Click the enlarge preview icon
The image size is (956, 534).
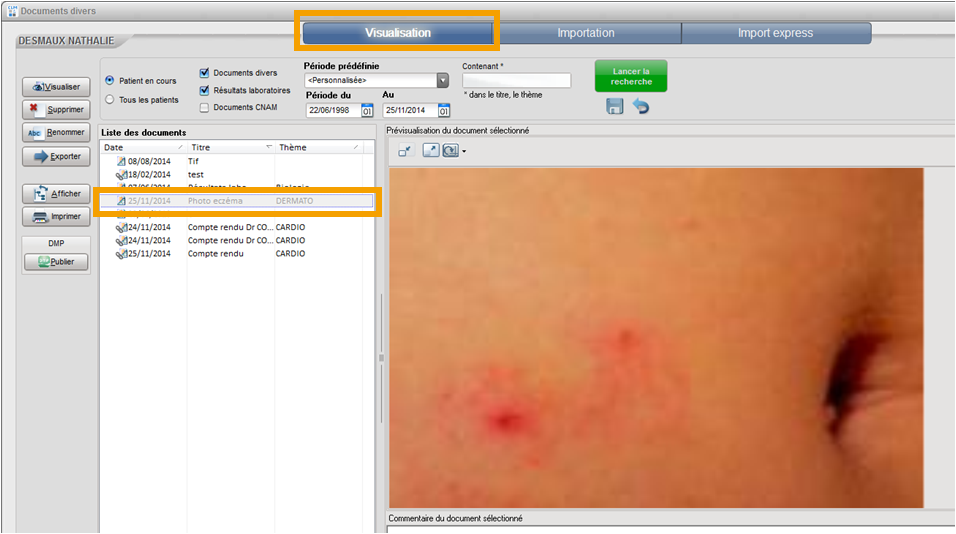(x=430, y=150)
